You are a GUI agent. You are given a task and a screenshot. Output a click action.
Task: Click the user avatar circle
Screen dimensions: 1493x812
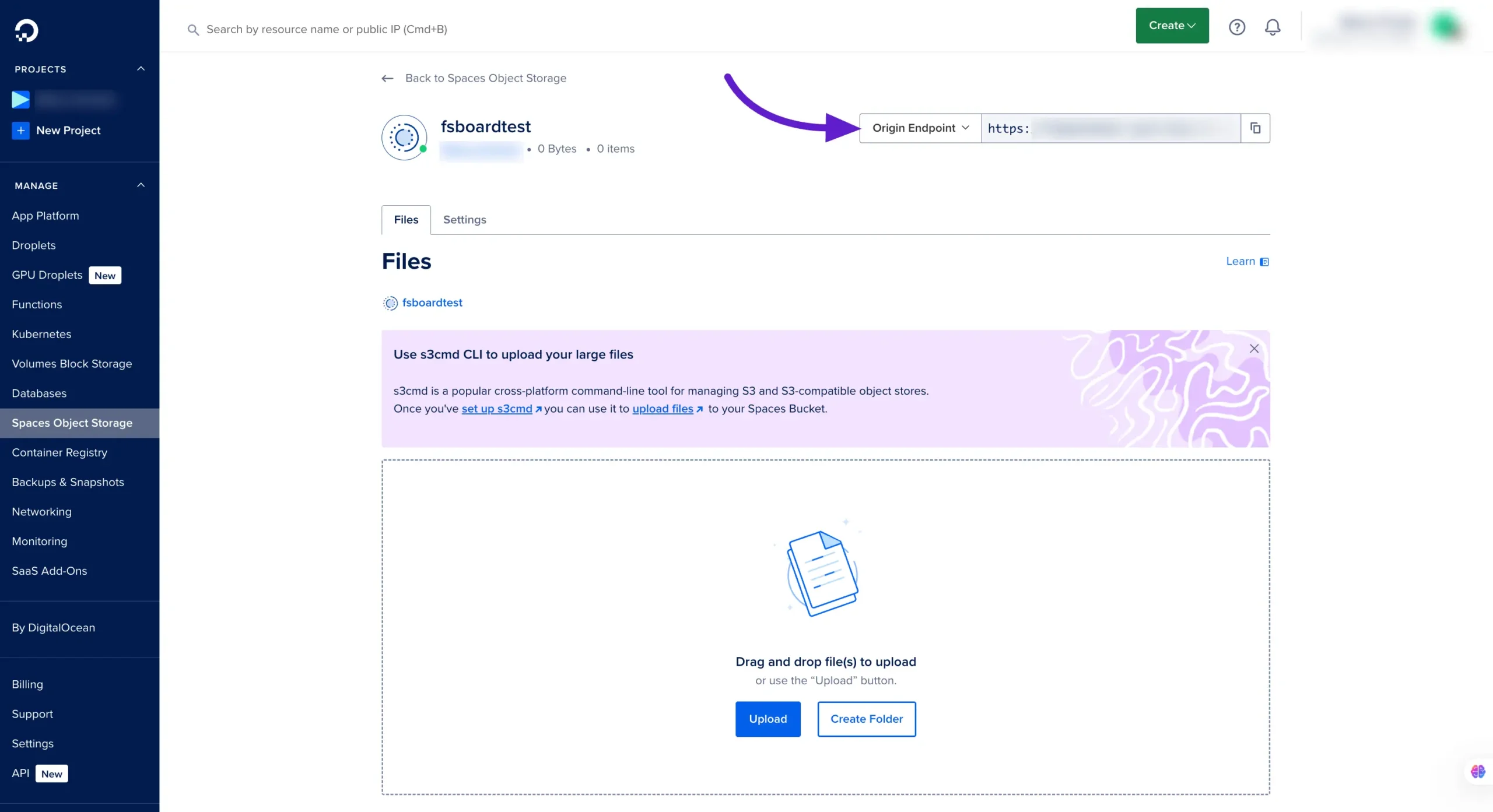[x=1445, y=26]
